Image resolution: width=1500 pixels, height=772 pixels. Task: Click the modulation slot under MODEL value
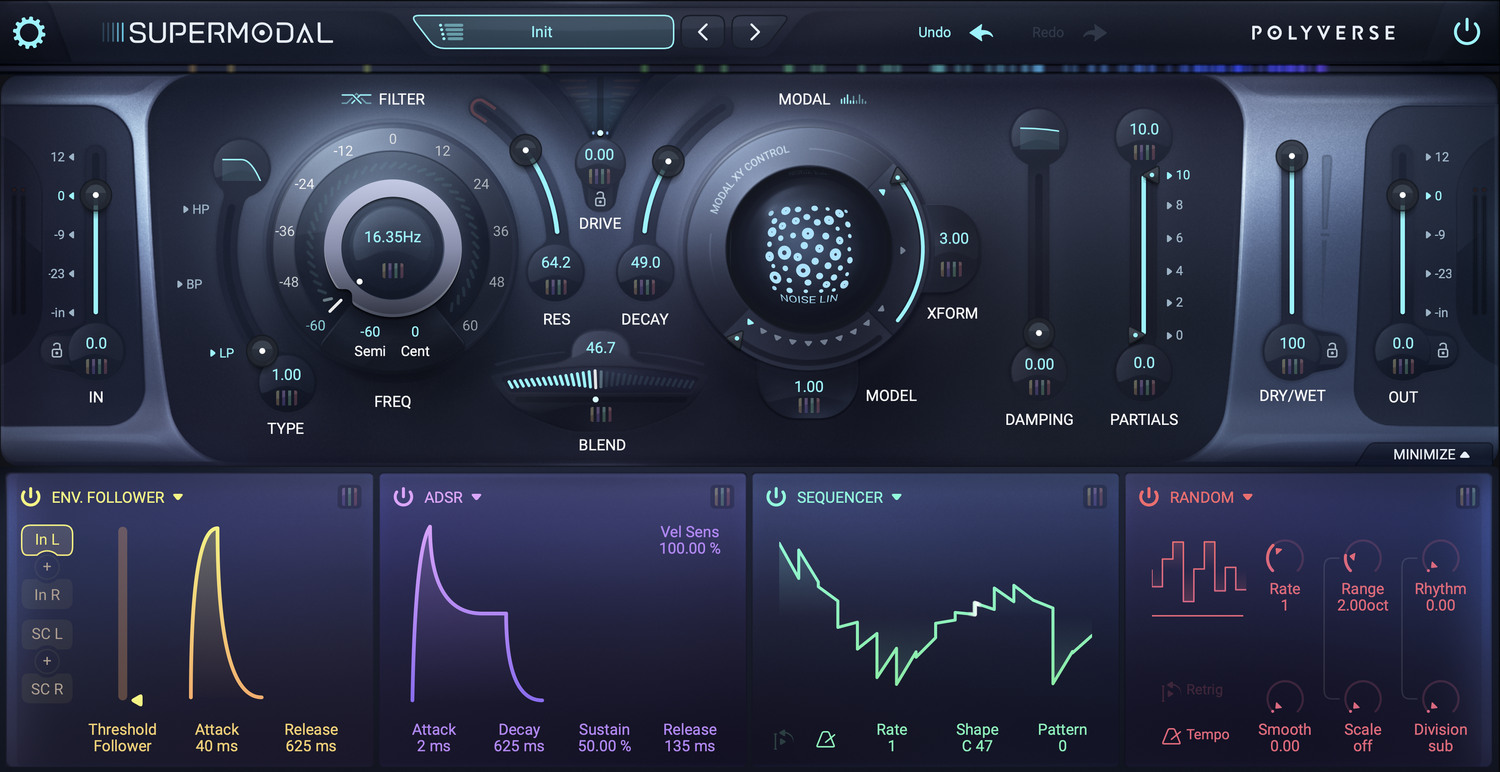coord(809,405)
